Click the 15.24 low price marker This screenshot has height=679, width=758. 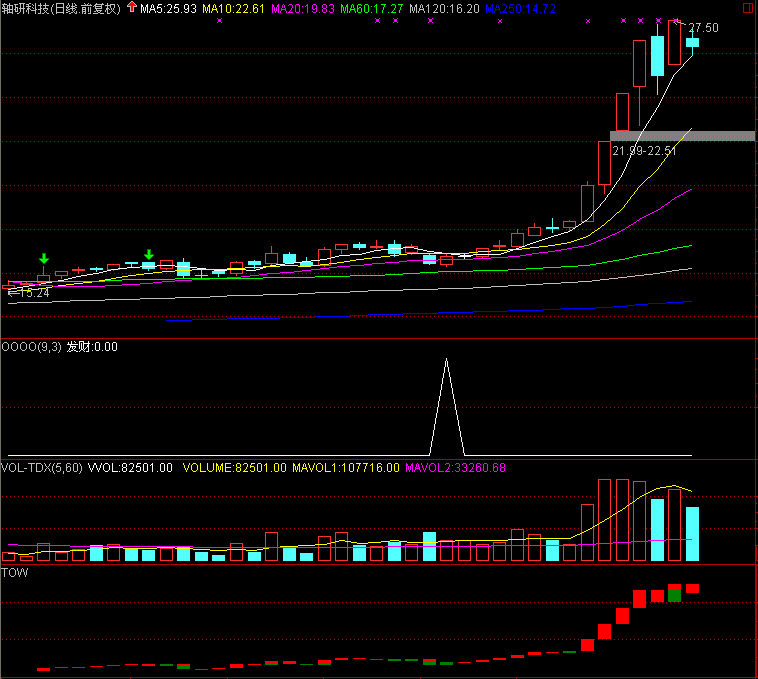30,293
